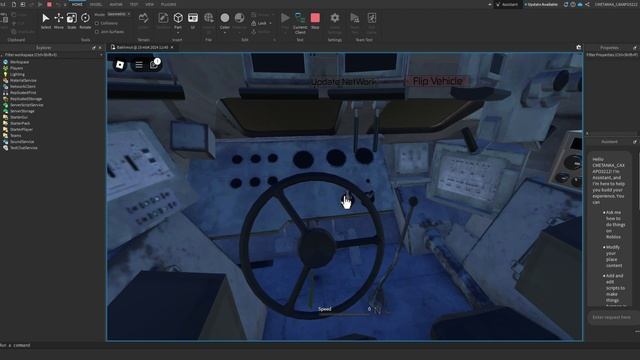Viewport: 640px width, 360px height.
Task: Open the TEST ribbon tab
Action: click(x=134, y=4)
